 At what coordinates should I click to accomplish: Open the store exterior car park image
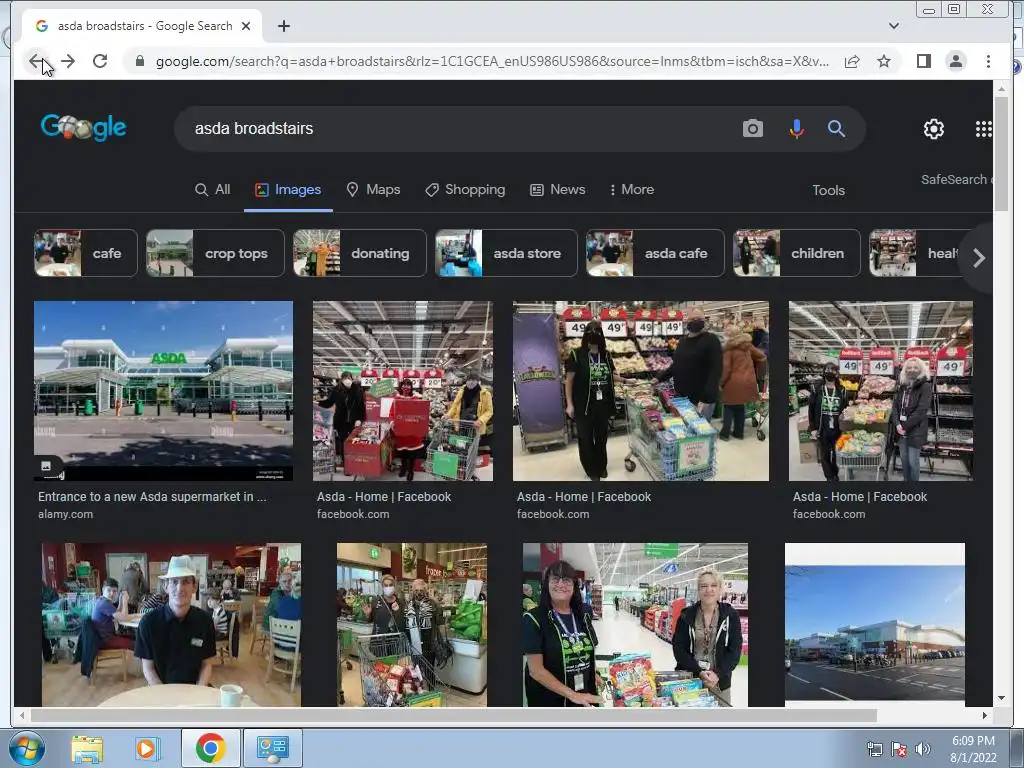coord(874,622)
